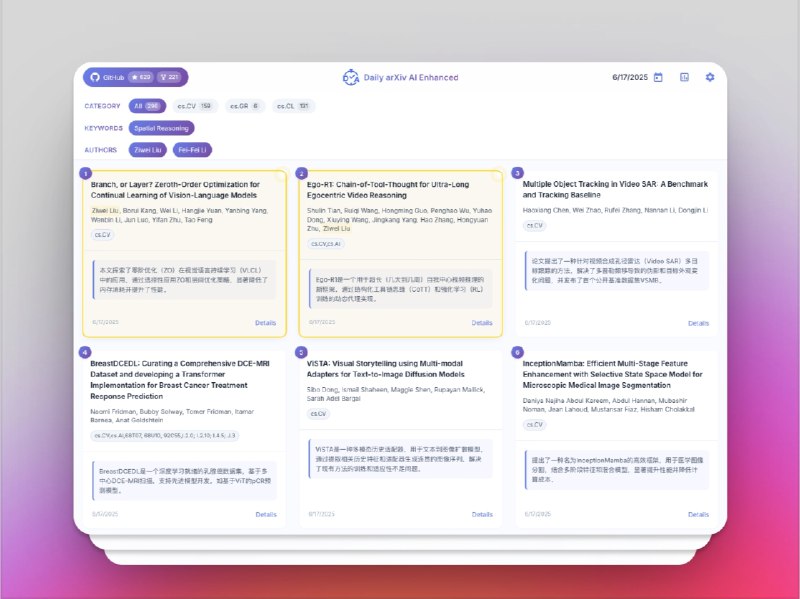This screenshot has width=800, height=599.
Task: Click the number 1 badge on first paper
Action: click(x=85, y=173)
